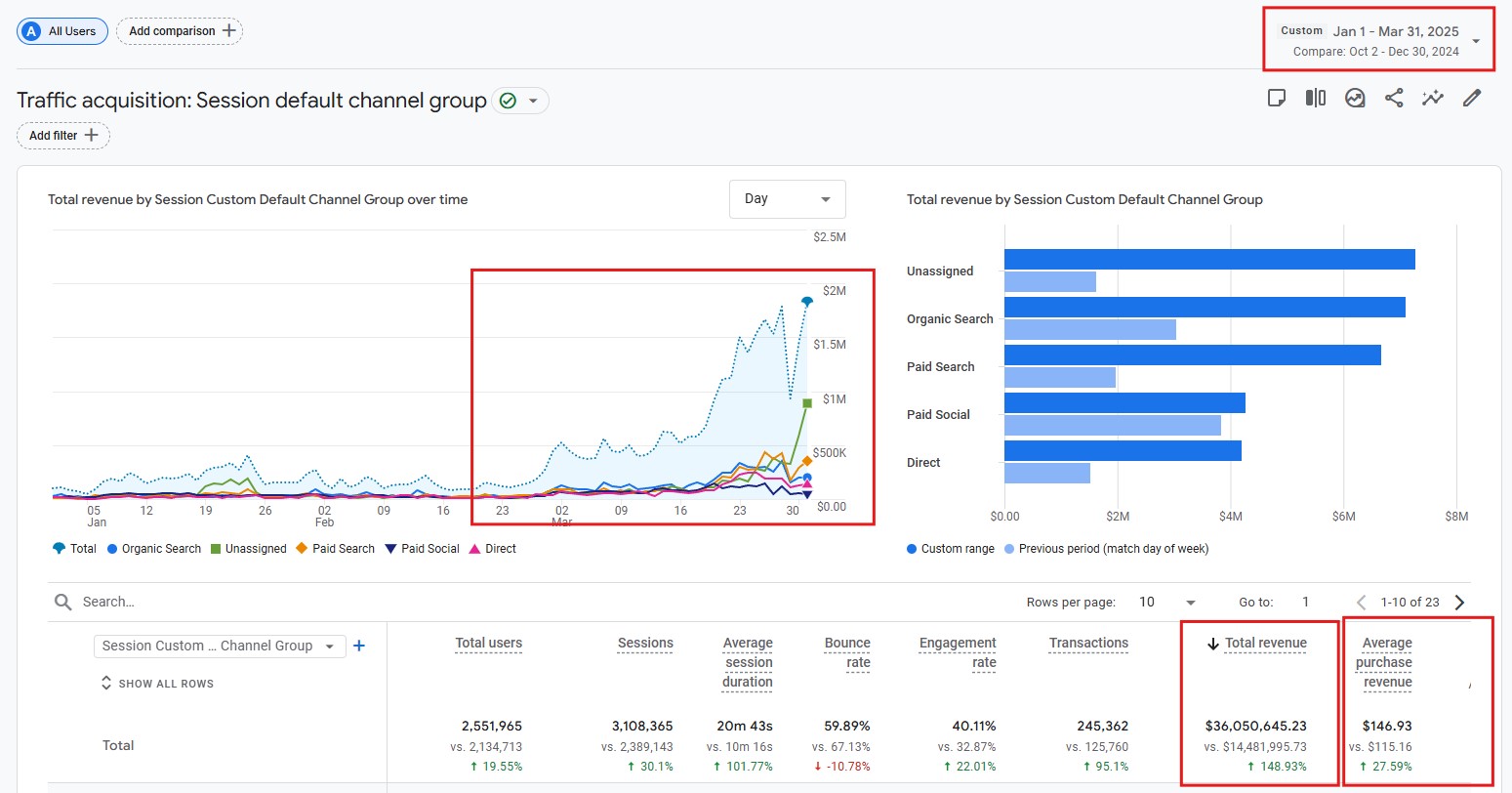This screenshot has width=1512, height=793.
Task: Toggle the Paid Search legend series
Action: click(336, 549)
